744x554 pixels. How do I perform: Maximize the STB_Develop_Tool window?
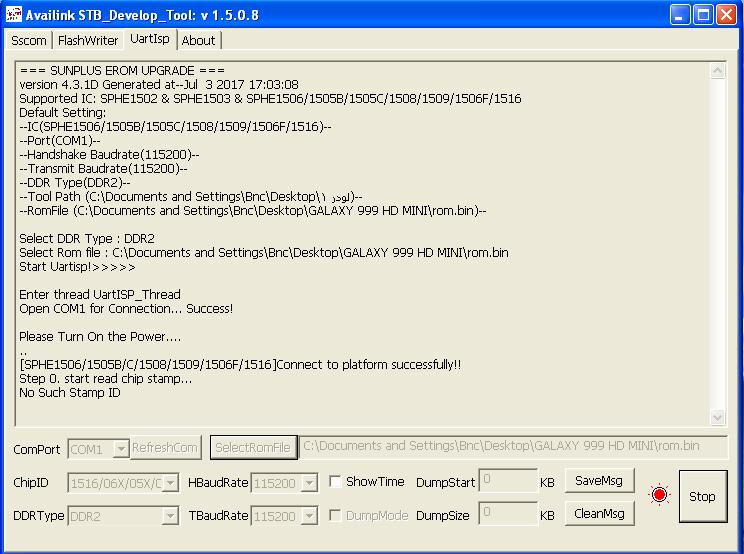click(703, 15)
